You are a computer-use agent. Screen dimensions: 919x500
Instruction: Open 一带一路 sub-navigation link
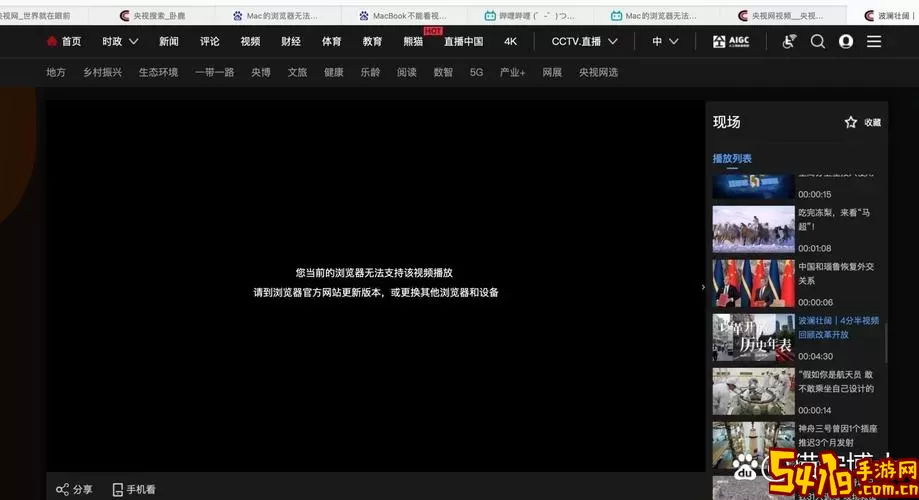(215, 73)
